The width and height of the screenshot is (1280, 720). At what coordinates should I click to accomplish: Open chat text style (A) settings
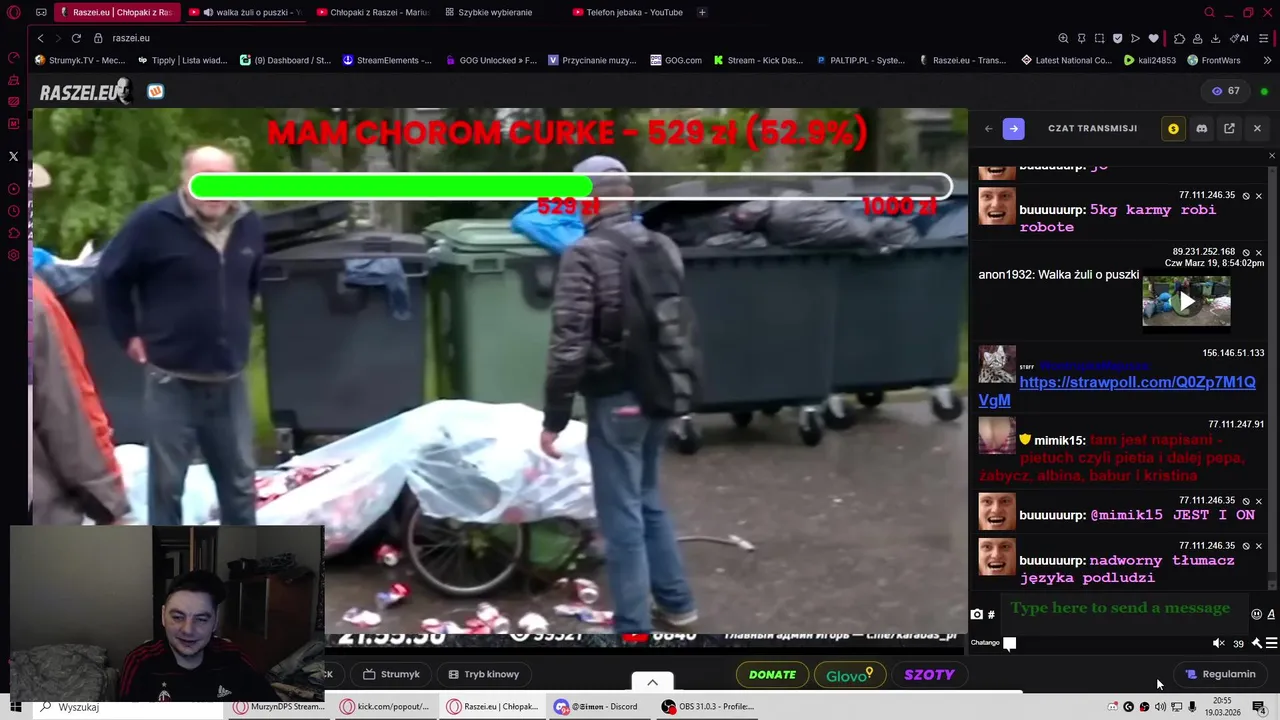click(x=1271, y=614)
